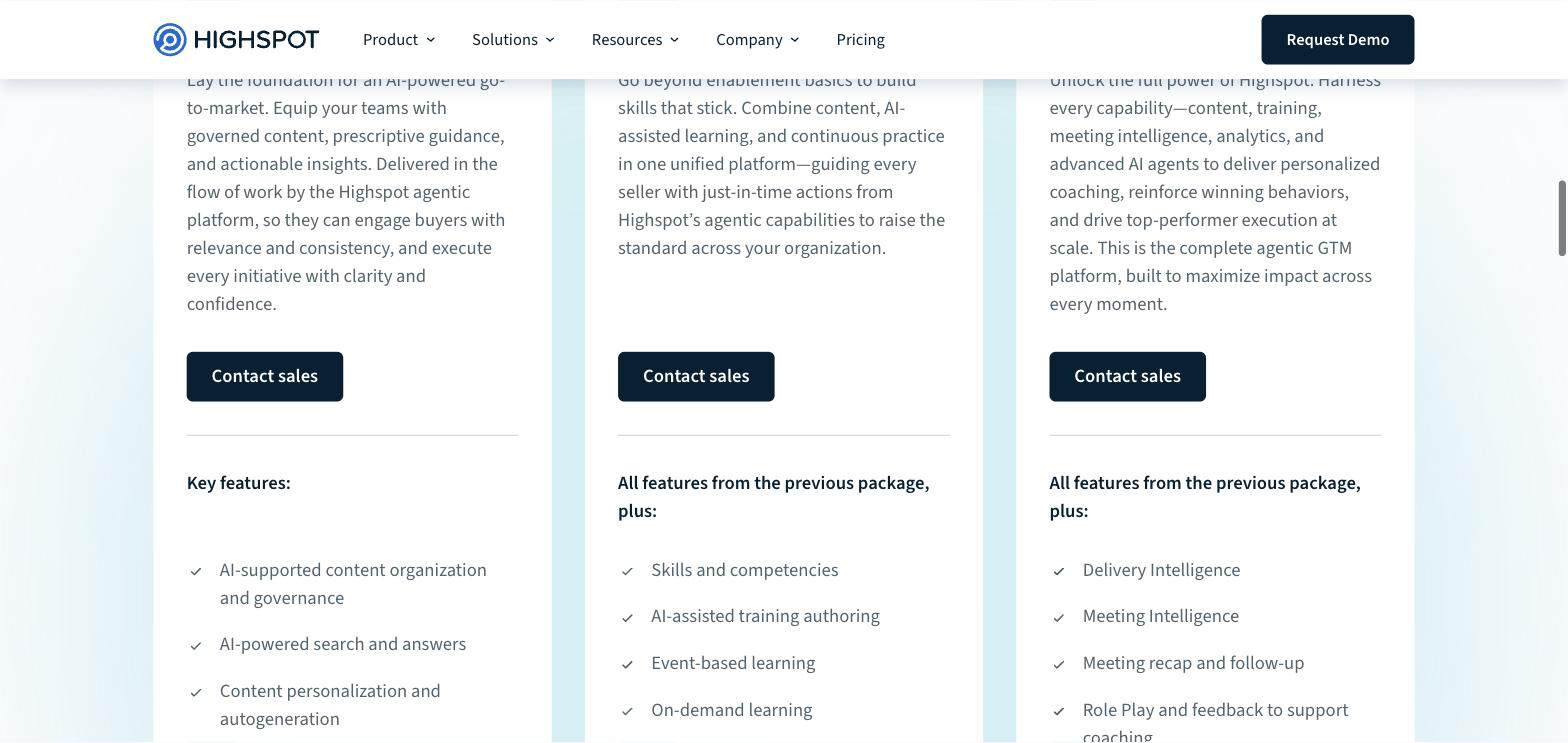Click checkmark next to AI-assisted training authoring
The height and width of the screenshot is (743, 1568).
point(627,618)
